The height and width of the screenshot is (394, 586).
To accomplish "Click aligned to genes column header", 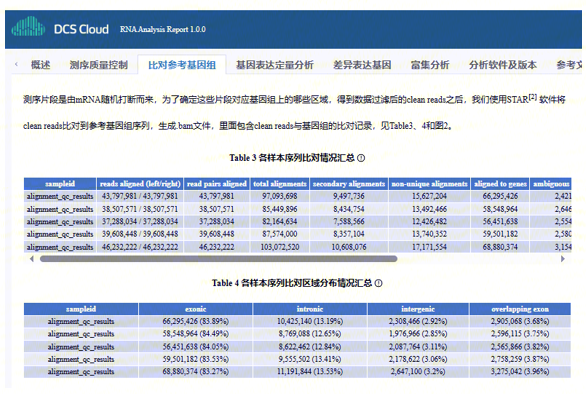I will point(500,184).
